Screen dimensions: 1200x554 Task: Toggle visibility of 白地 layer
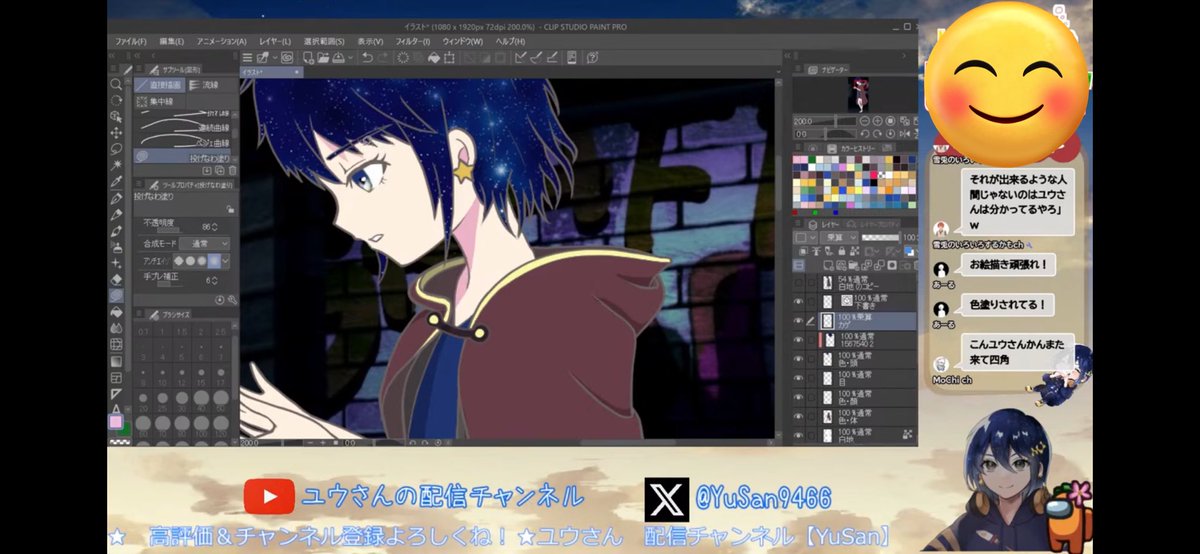[x=799, y=435]
